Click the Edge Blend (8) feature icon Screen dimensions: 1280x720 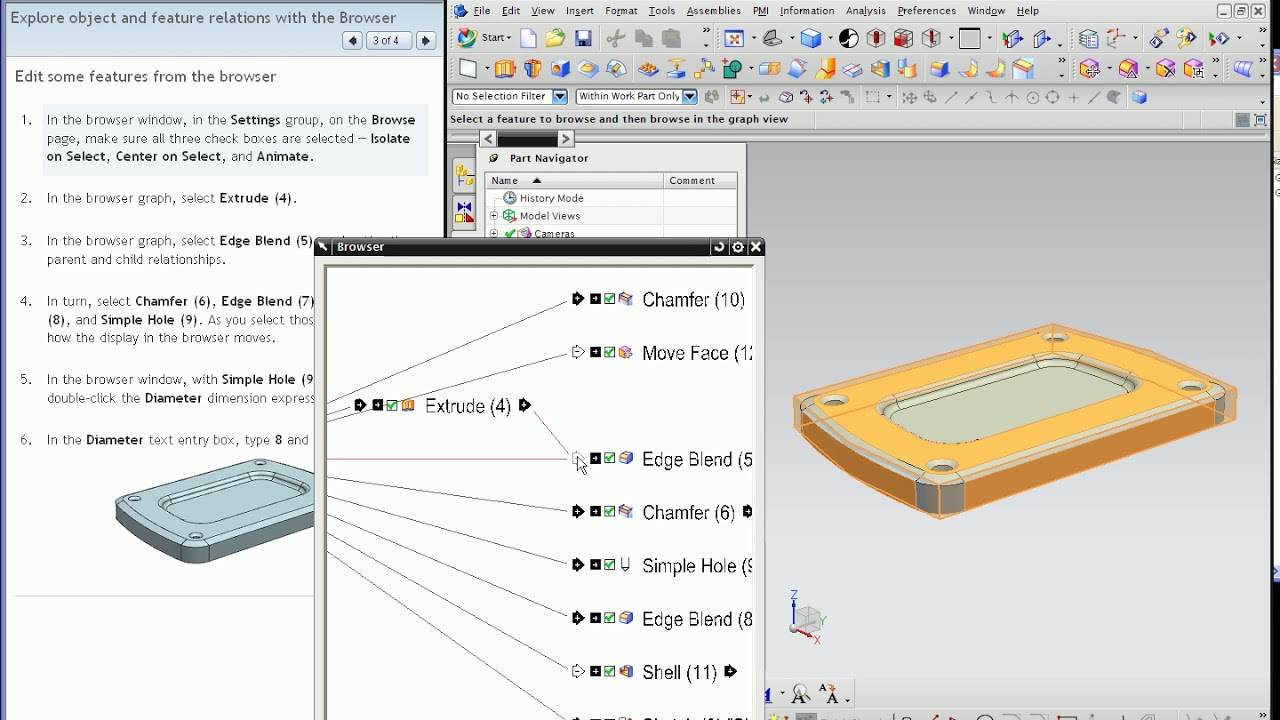(626, 618)
